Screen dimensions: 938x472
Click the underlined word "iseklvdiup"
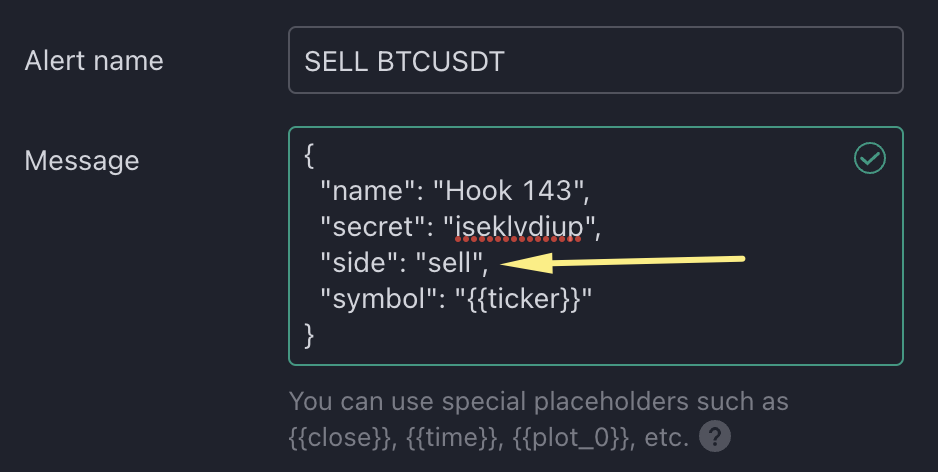point(518,228)
